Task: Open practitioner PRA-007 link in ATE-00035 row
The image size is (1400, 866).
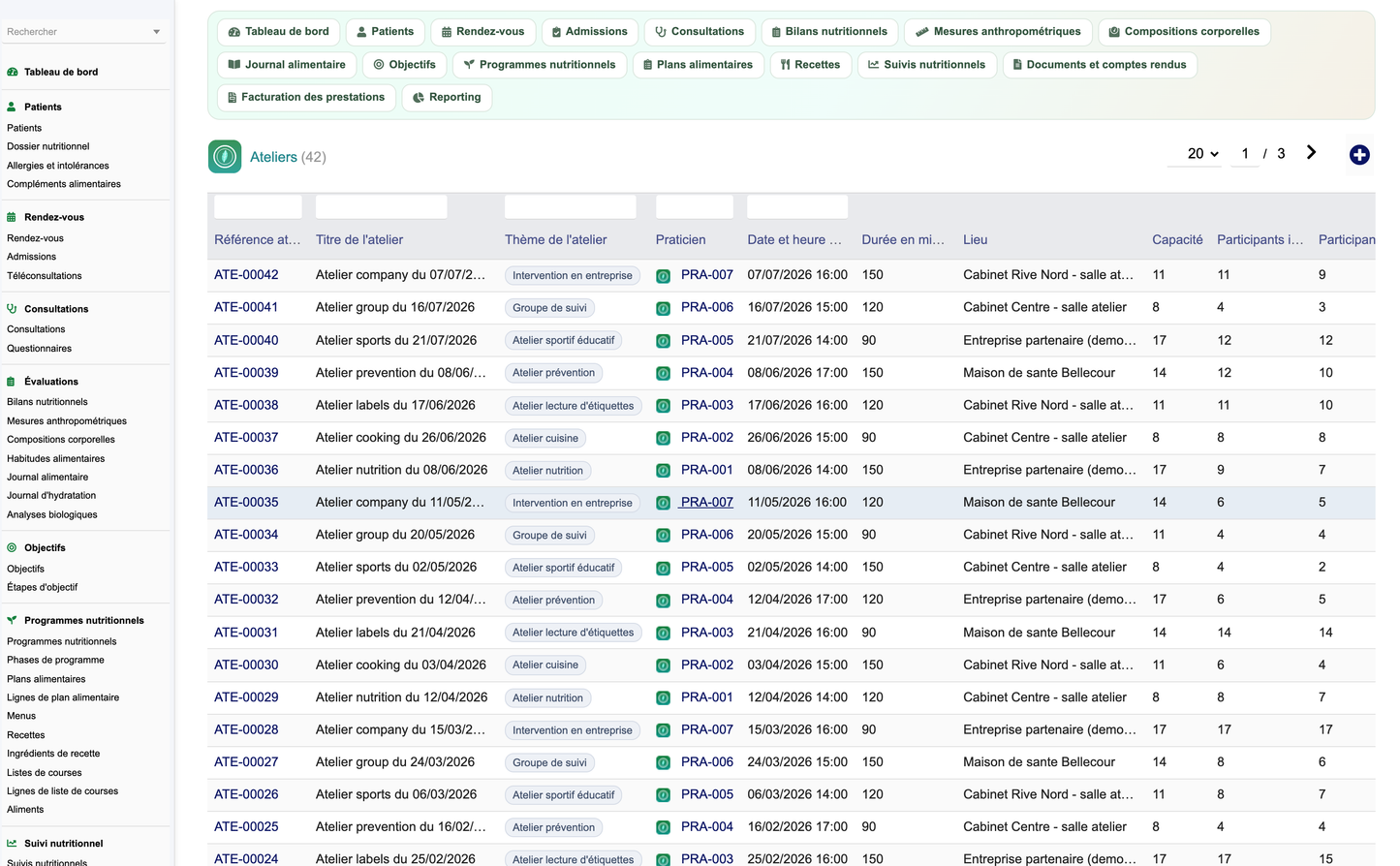Action: tap(707, 503)
